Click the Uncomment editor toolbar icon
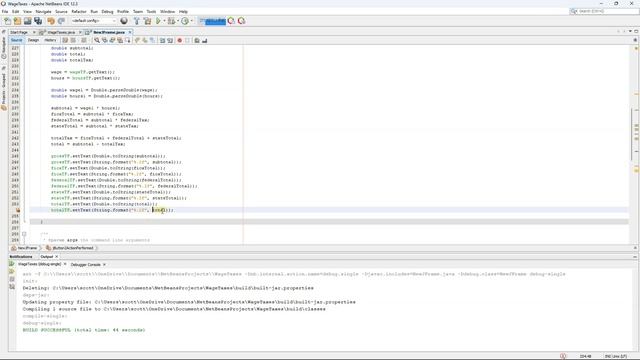640x360 pixels. coord(205,40)
